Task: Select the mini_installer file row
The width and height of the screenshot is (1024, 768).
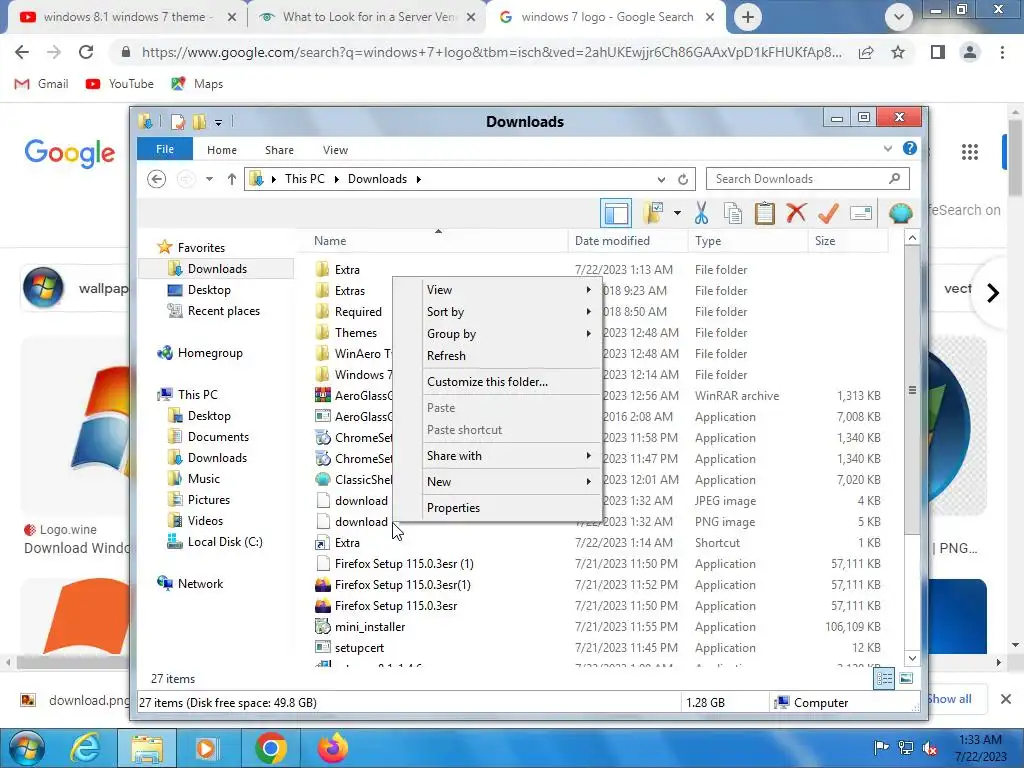Action: [598, 627]
